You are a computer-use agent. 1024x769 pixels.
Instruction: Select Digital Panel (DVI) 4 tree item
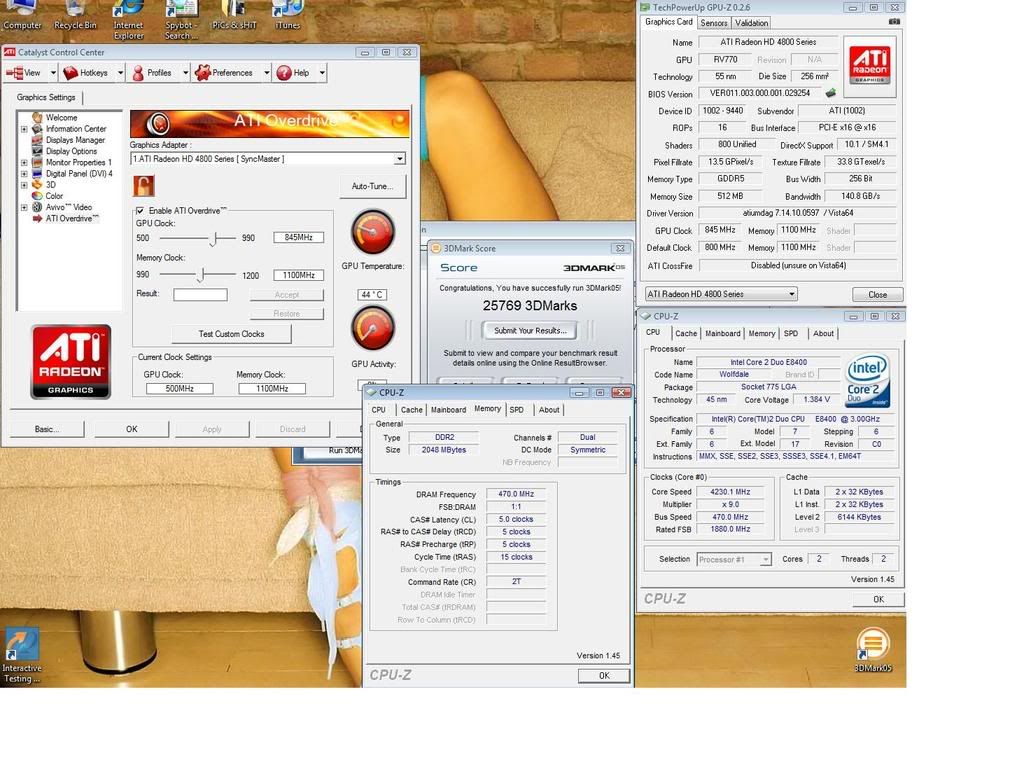coord(79,174)
